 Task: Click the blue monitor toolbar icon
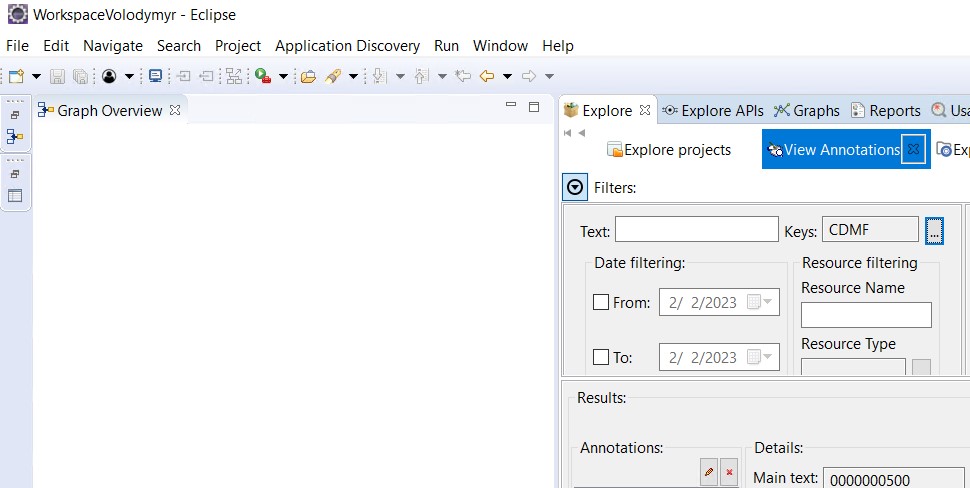pos(155,76)
